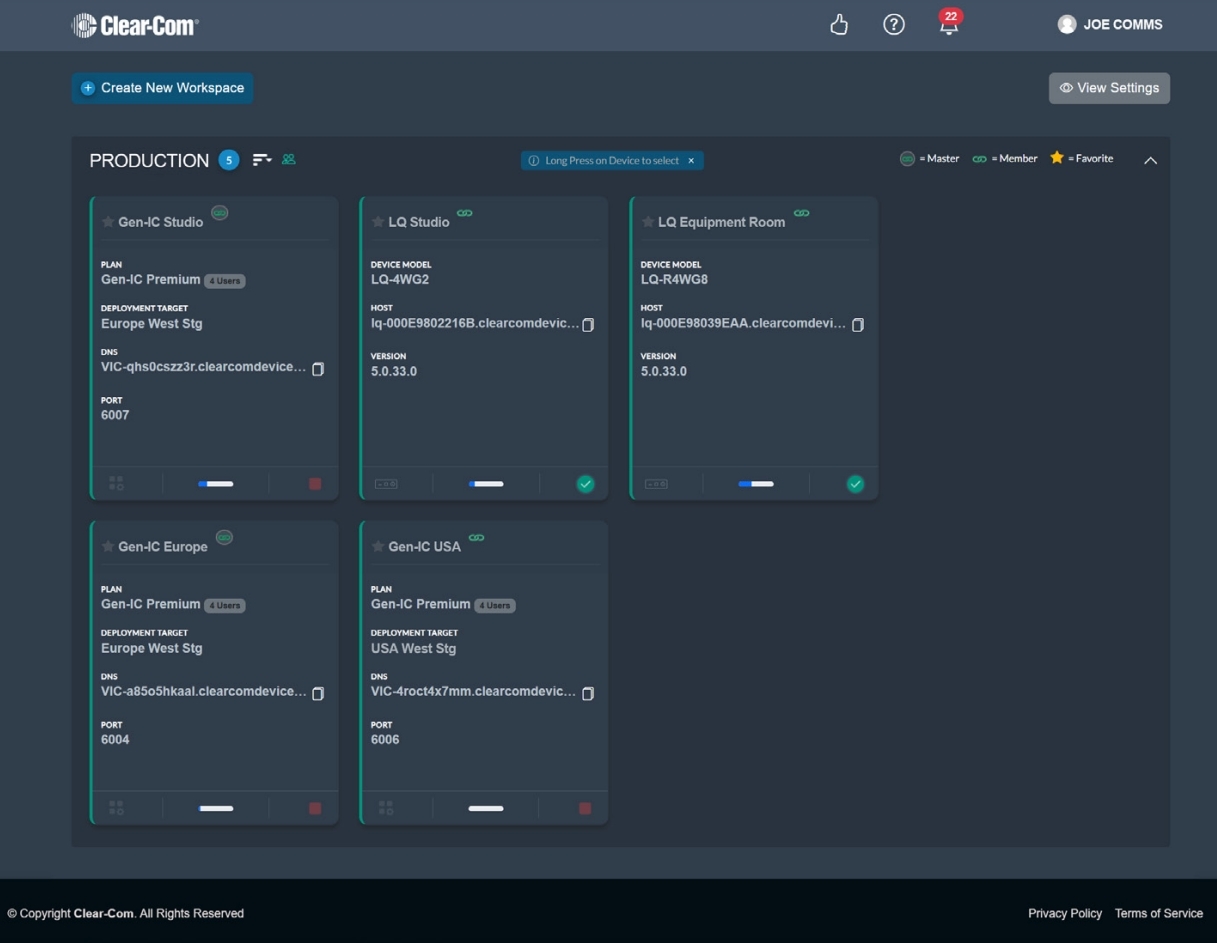
Task: Open the notifications bell showing 22
Action: 949,23
